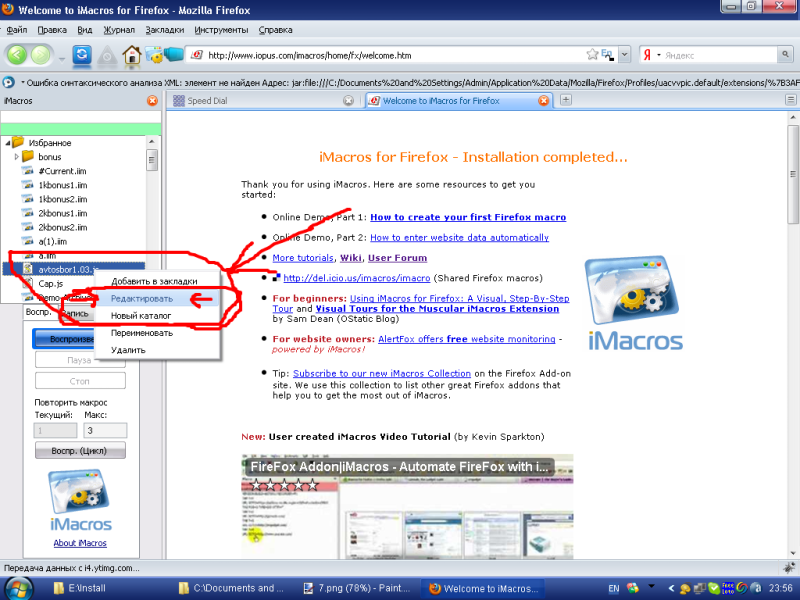Open the back/forward history dropdown arrow
This screenshot has height=600, width=800.
(62, 59)
